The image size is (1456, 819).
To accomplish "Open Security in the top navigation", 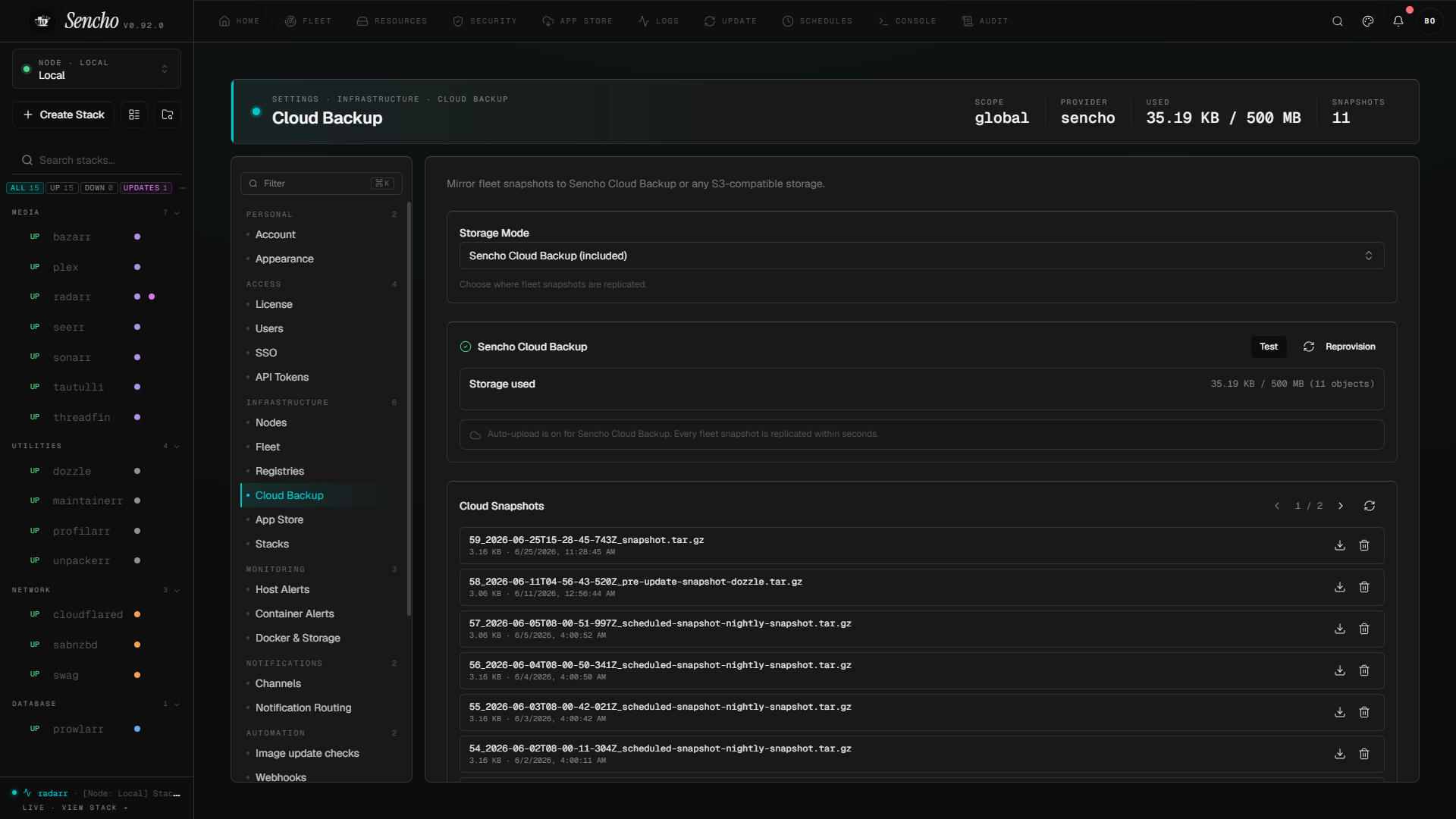I will (485, 21).
